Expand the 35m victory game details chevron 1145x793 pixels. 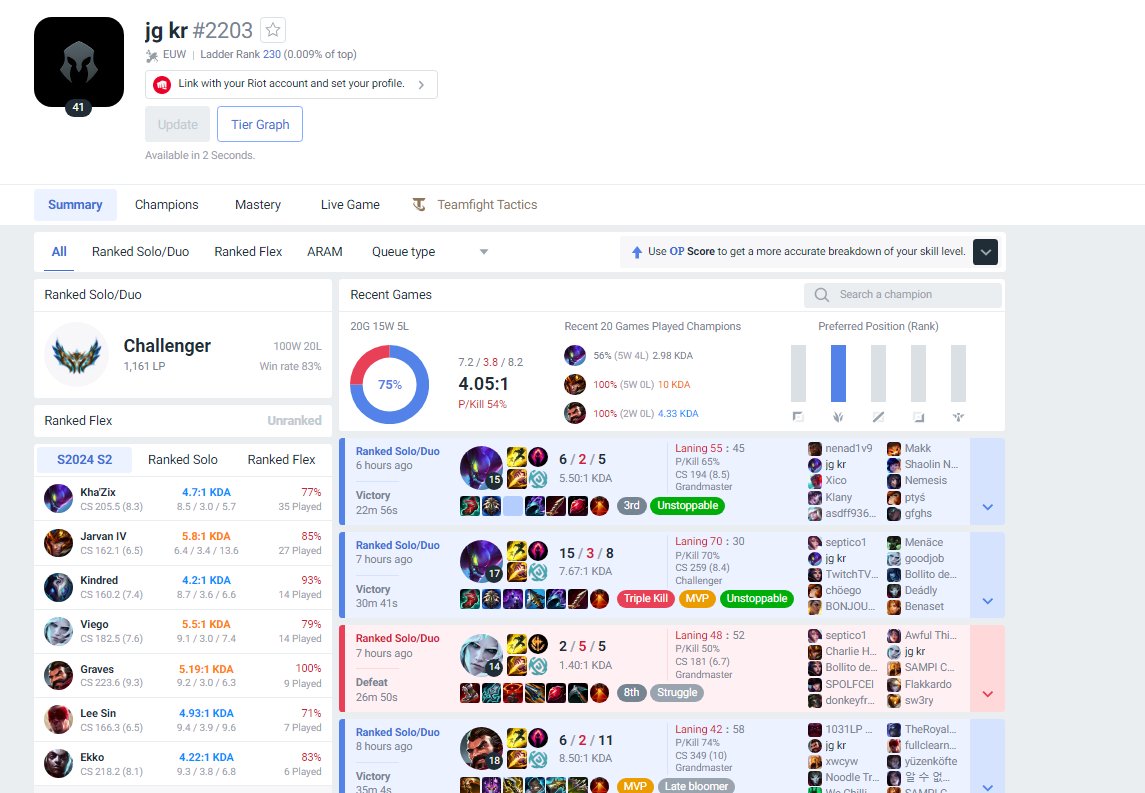(x=987, y=787)
